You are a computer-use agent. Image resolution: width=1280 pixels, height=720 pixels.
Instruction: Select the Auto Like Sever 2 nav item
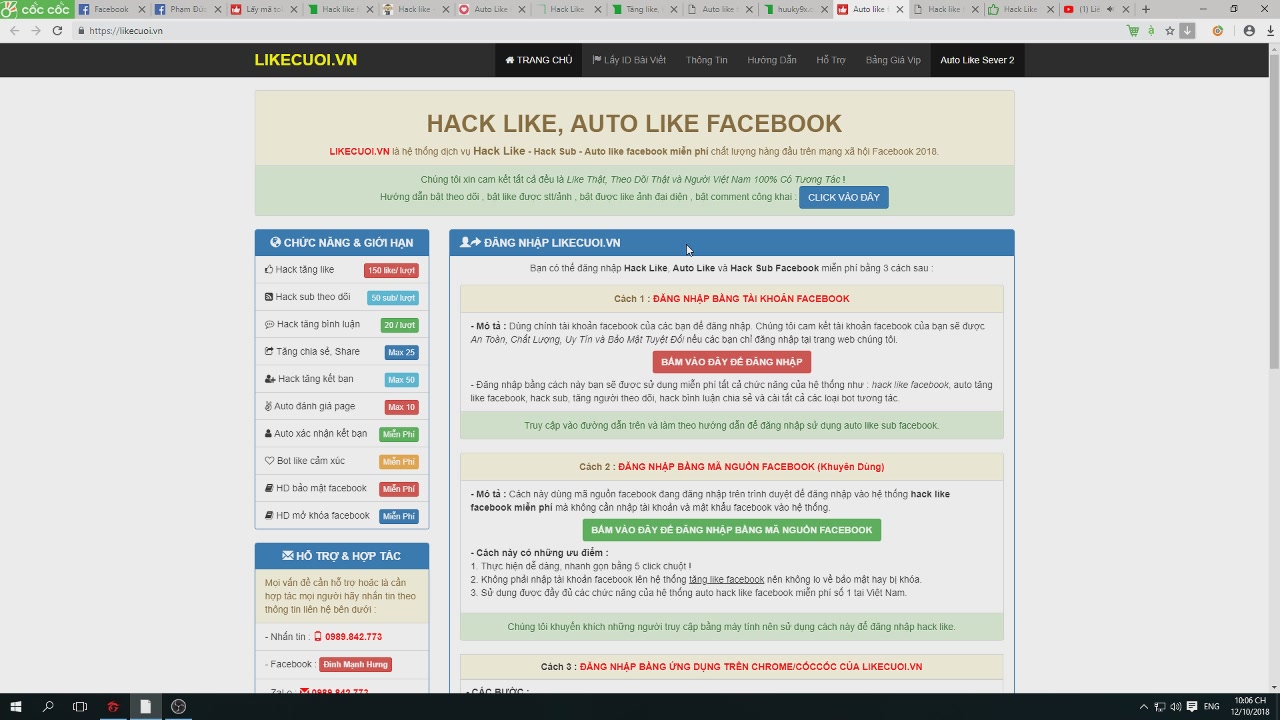[x=976, y=60]
